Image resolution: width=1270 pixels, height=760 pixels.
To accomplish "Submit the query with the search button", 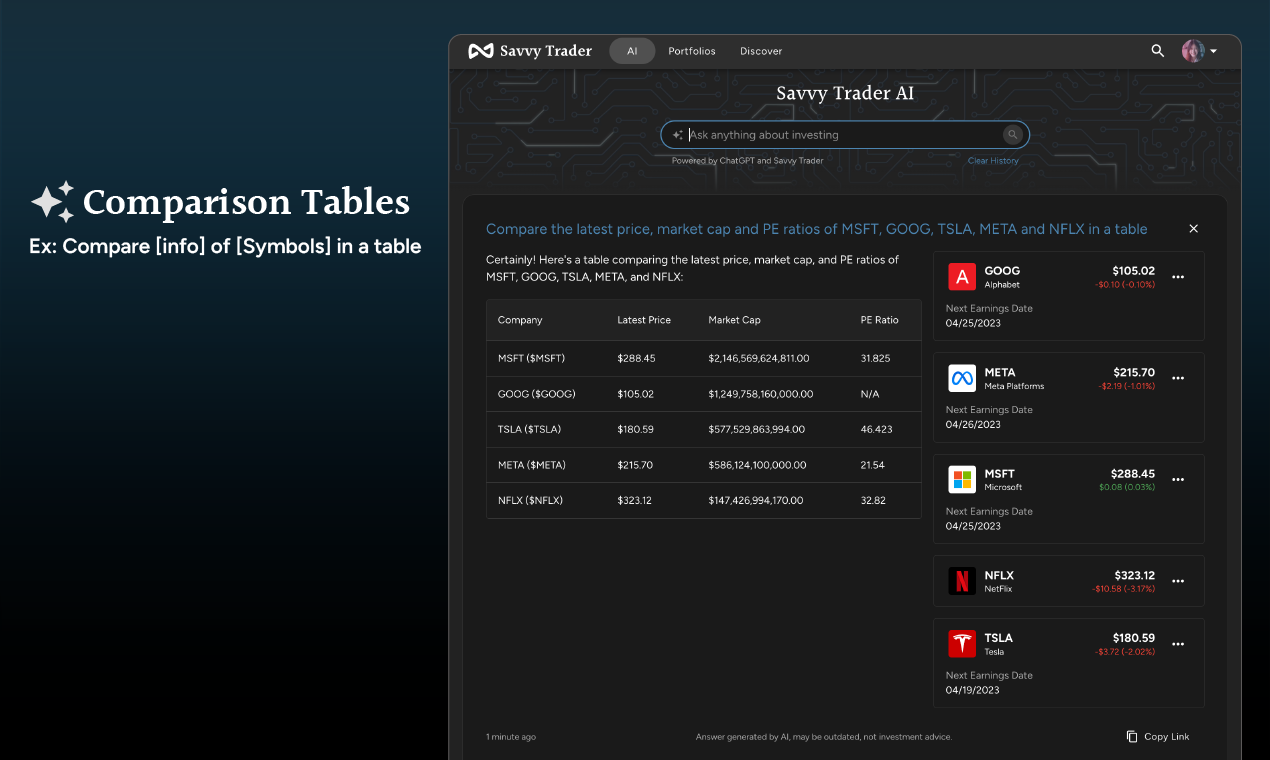I will [x=1012, y=135].
